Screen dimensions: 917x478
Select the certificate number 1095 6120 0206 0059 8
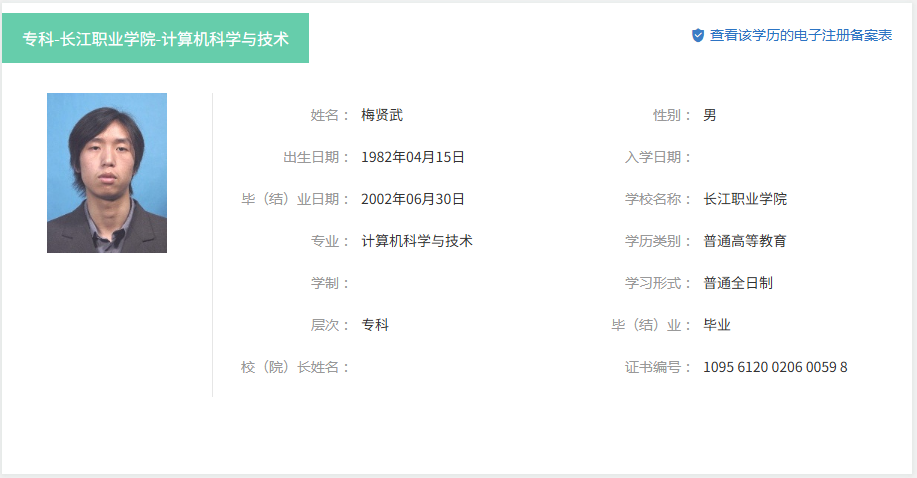click(x=775, y=367)
